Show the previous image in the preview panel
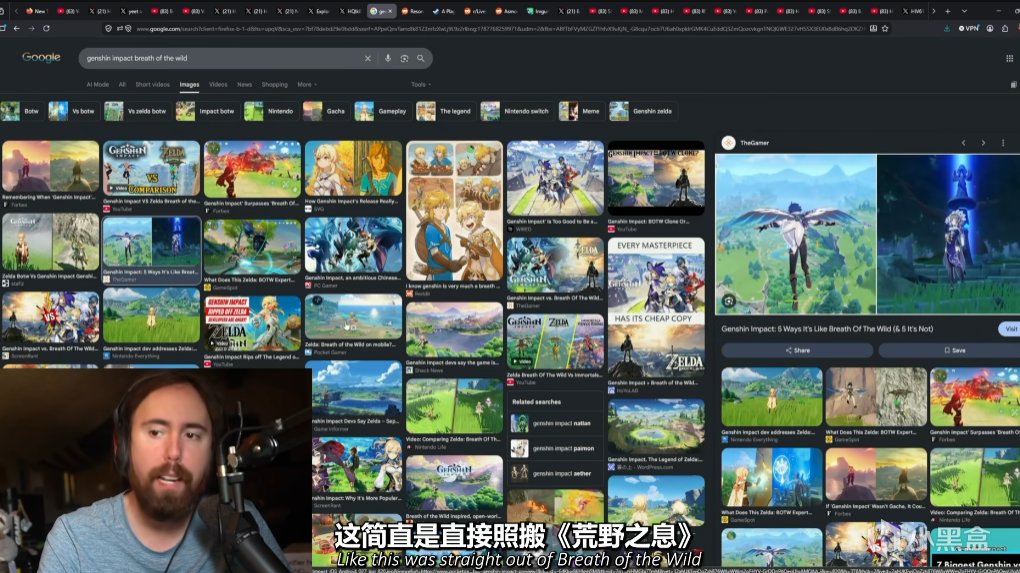1020x573 pixels. (x=963, y=143)
